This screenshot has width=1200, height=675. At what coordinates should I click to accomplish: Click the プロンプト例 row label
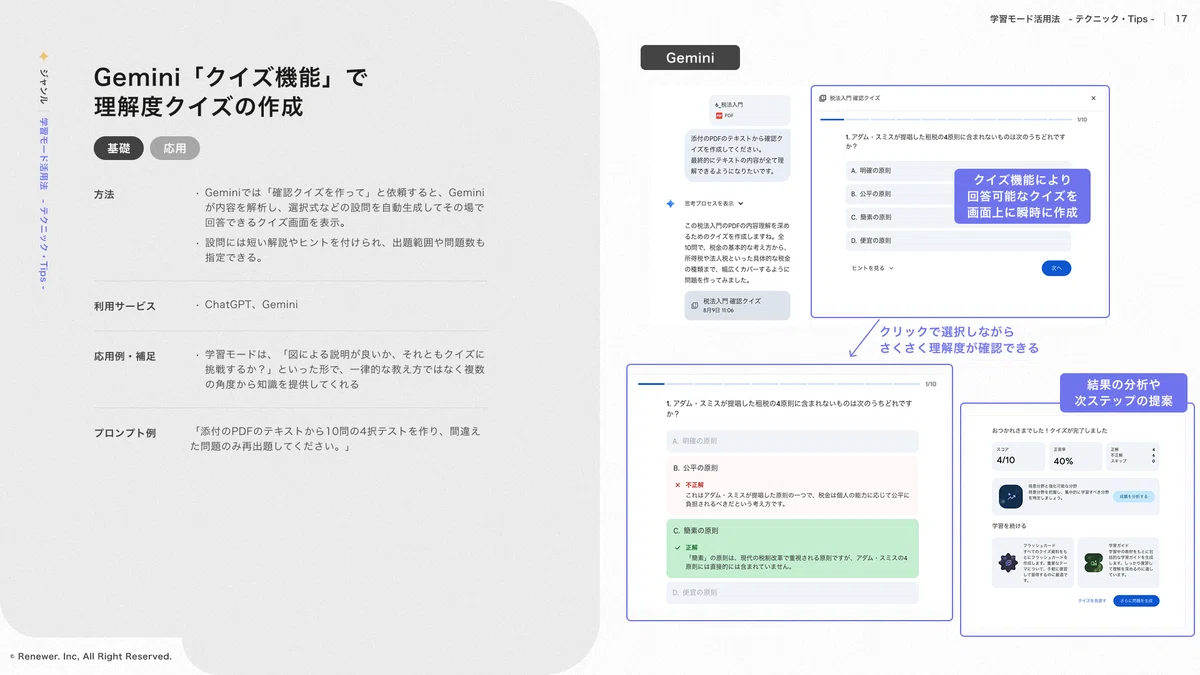(125, 433)
